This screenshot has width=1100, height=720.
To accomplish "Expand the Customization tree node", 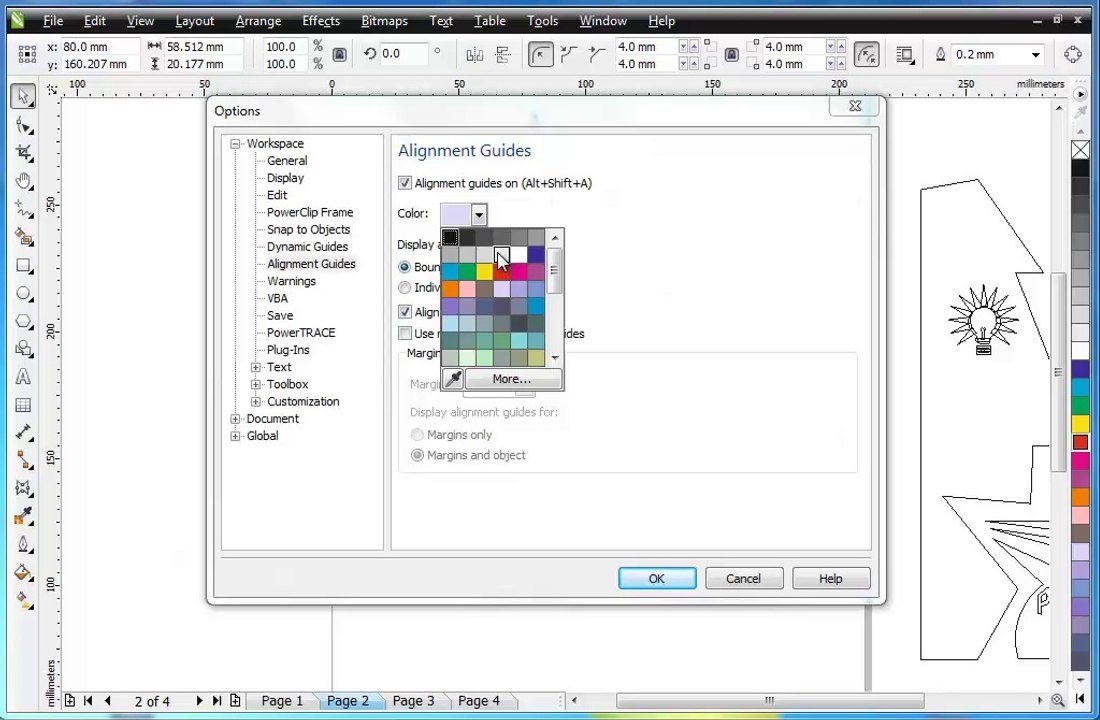I will (x=256, y=402).
